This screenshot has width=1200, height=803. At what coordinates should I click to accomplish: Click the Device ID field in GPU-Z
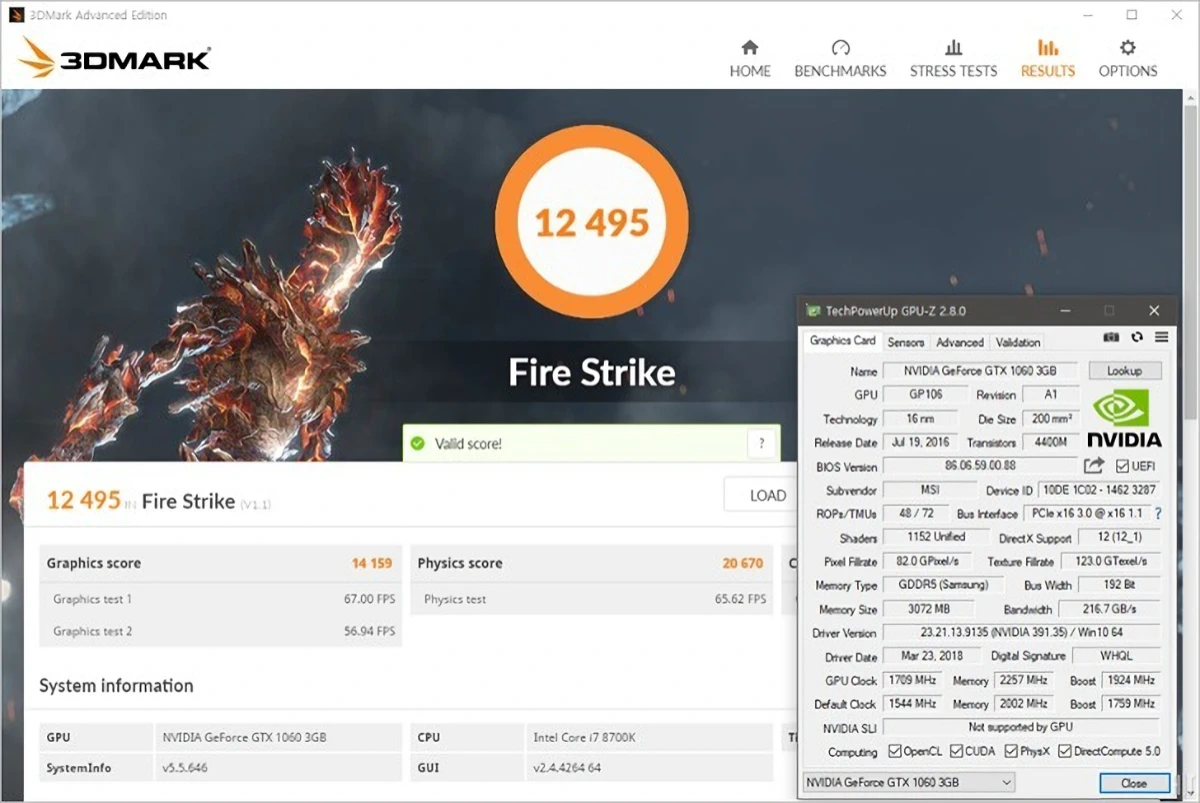1100,490
